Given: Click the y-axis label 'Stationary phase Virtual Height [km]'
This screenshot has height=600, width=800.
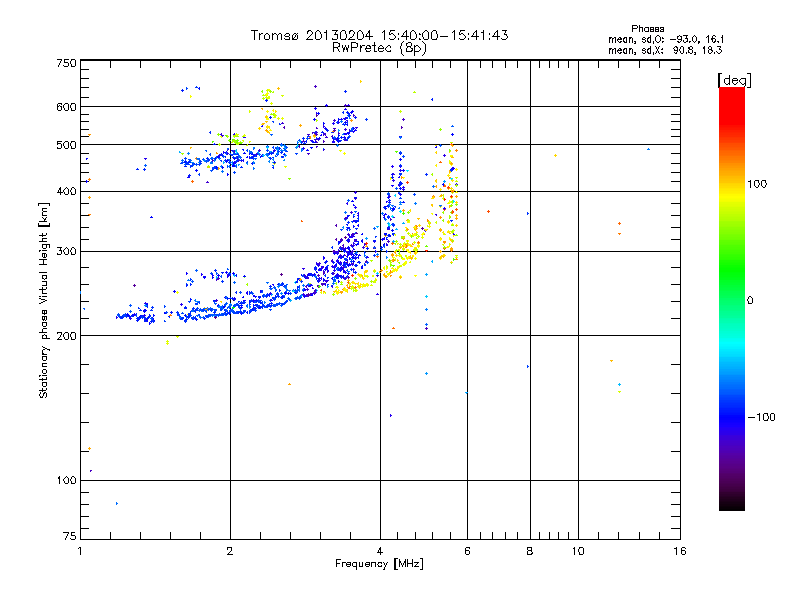Looking at the screenshot, I should 43,300.
